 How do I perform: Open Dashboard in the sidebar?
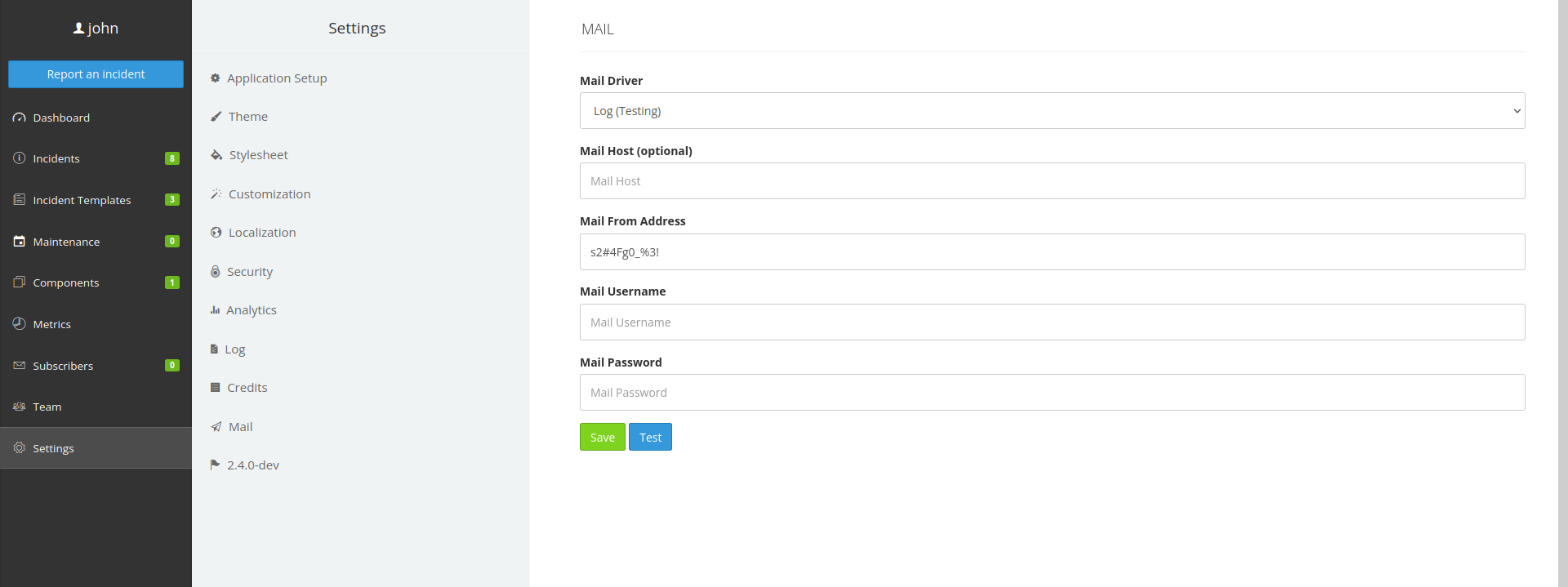pyautogui.click(x=96, y=118)
